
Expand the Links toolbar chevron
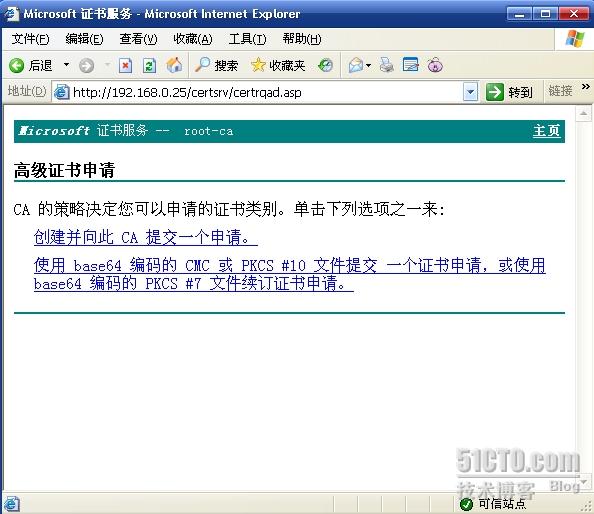(x=586, y=87)
